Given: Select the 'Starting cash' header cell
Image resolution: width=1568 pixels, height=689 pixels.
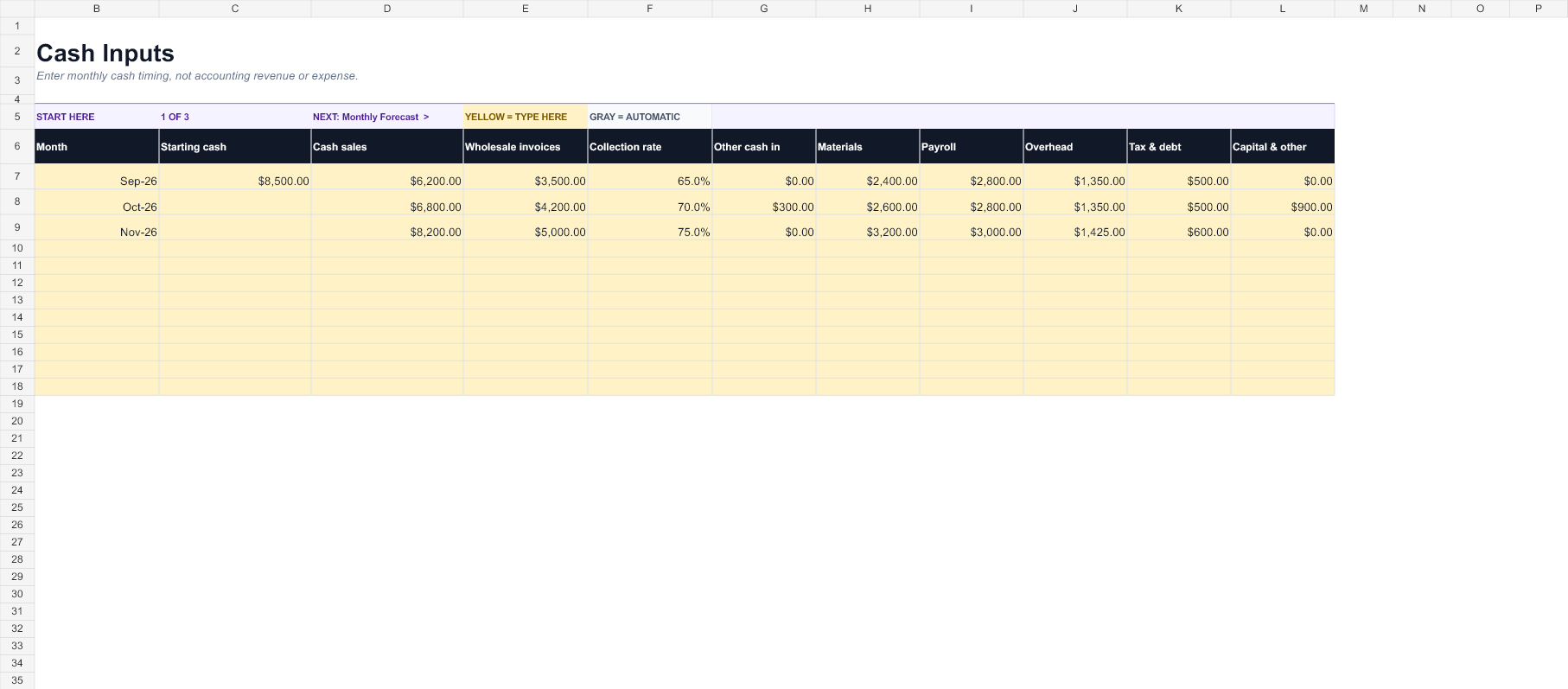Looking at the screenshot, I should (x=235, y=147).
